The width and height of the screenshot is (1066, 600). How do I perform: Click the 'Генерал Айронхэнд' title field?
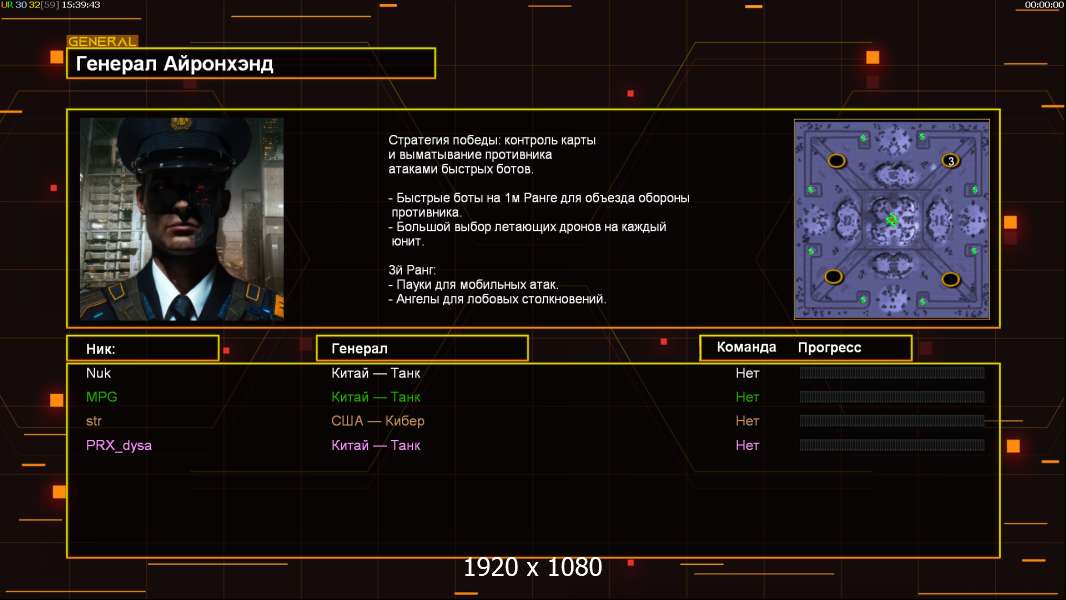(251, 63)
